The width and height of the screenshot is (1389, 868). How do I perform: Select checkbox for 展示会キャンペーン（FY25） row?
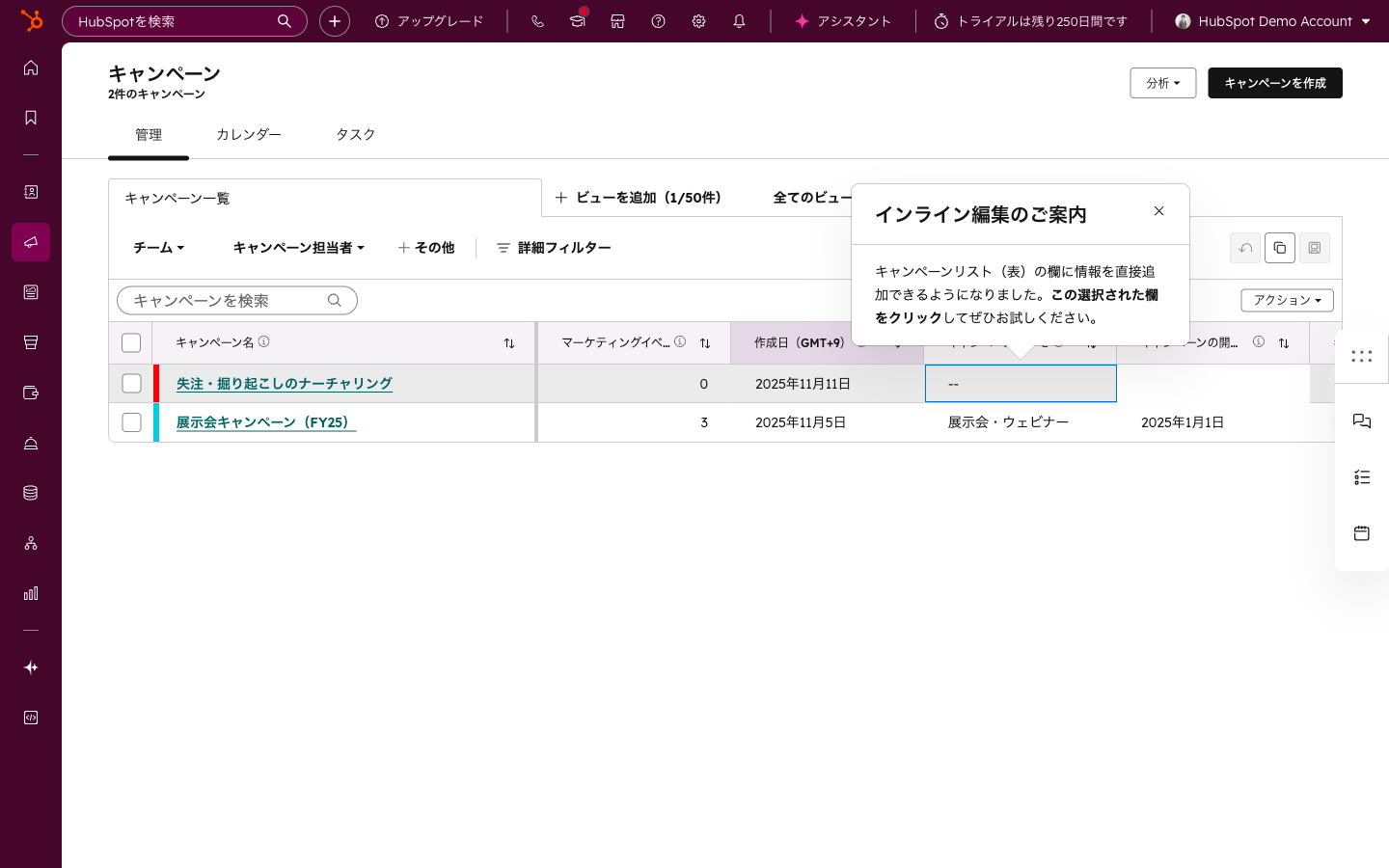(131, 422)
